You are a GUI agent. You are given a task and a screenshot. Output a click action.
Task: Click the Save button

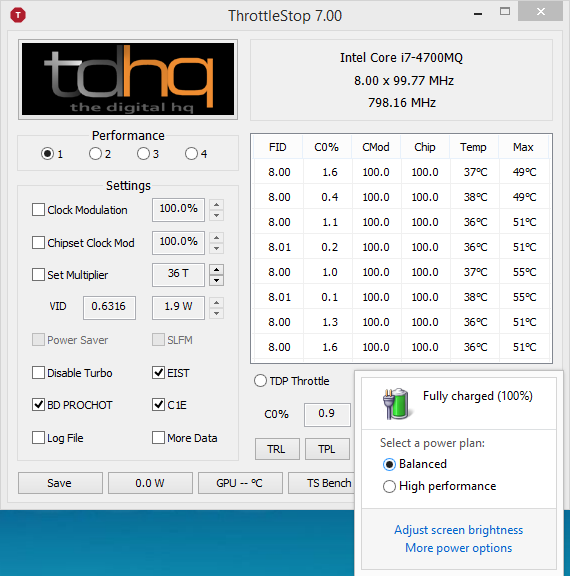pos(60,483)
